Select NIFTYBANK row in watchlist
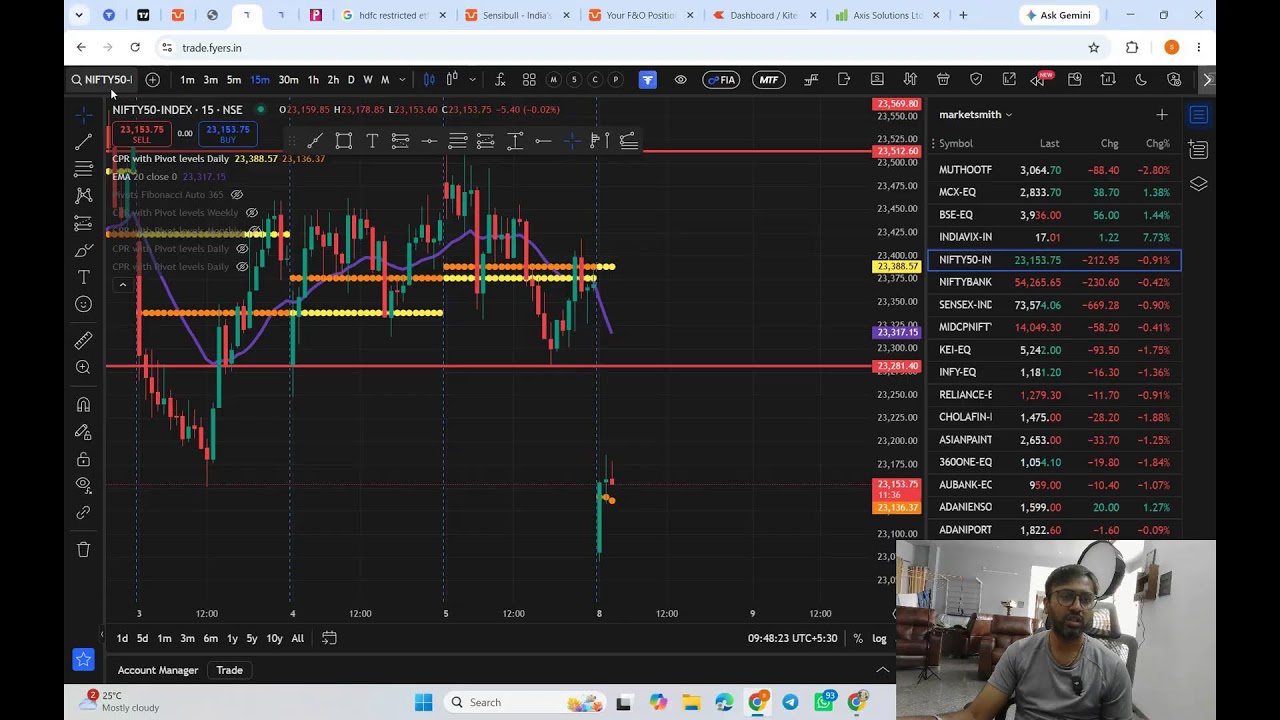Viewport: 1280px width, 720px height. (x=1054, y=282)
